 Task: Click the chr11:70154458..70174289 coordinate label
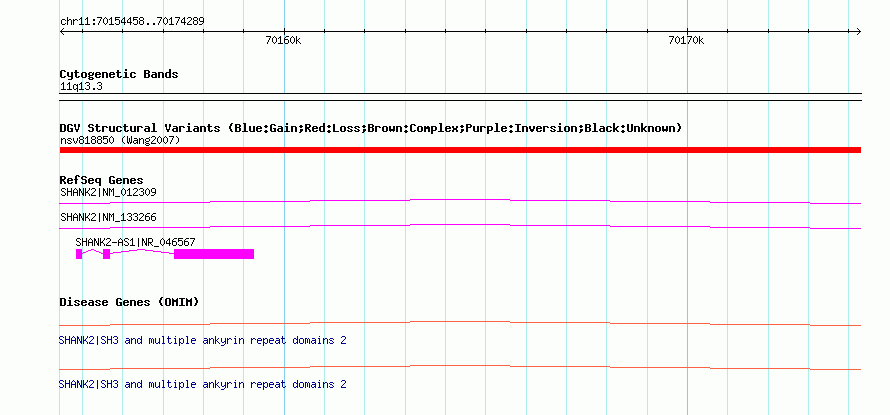132,22
